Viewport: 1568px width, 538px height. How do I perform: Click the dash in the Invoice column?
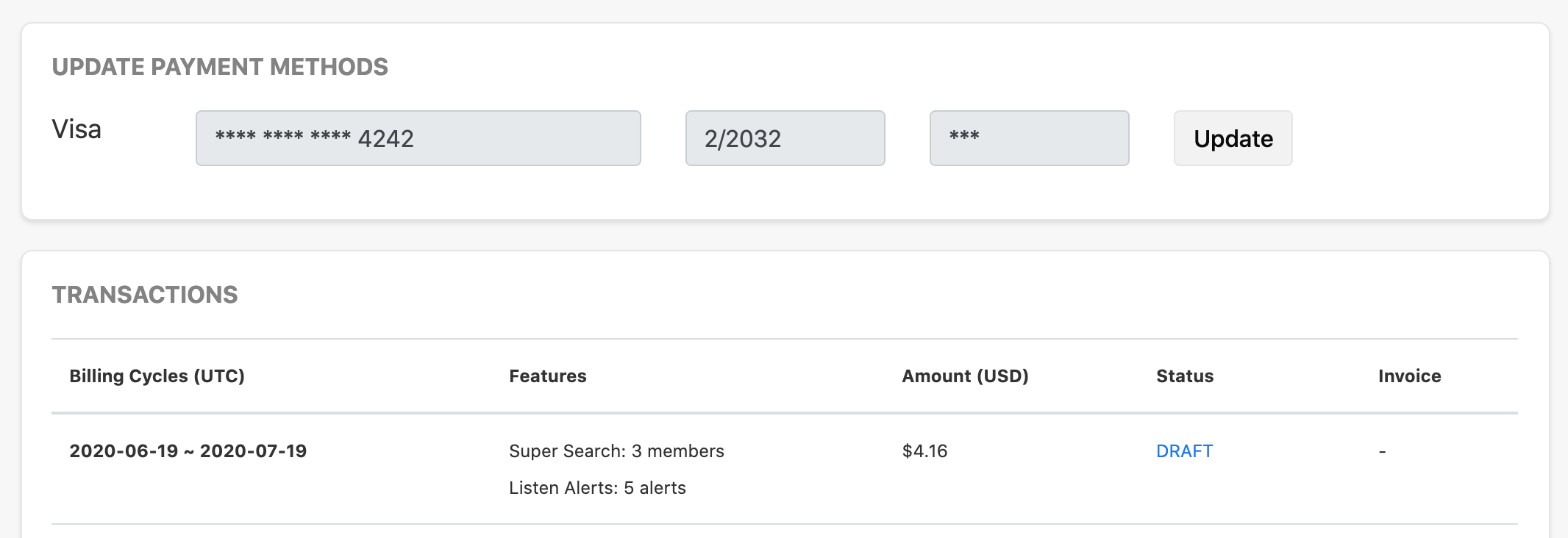pos(1383,451)
